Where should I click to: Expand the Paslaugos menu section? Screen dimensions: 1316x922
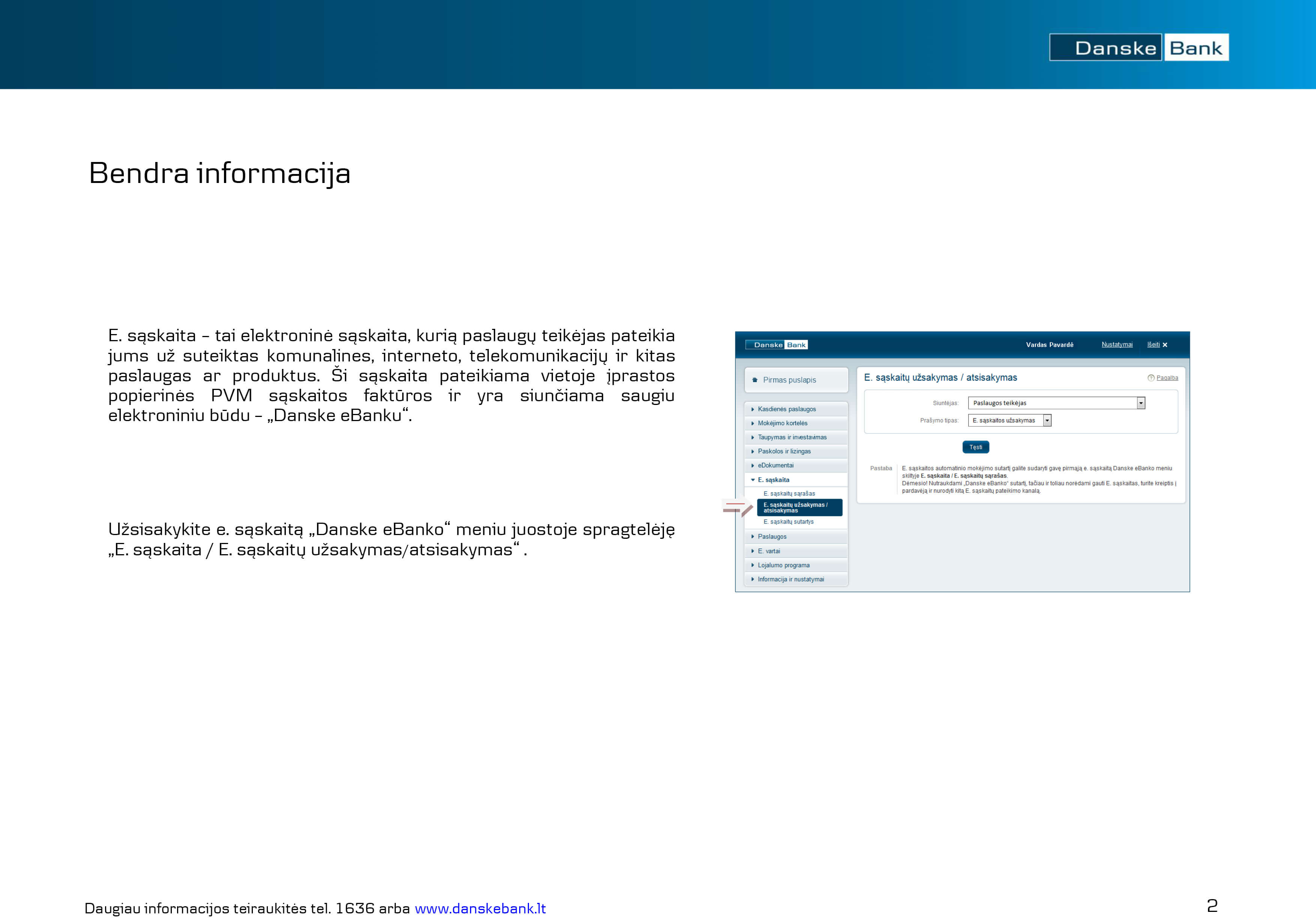796,536
